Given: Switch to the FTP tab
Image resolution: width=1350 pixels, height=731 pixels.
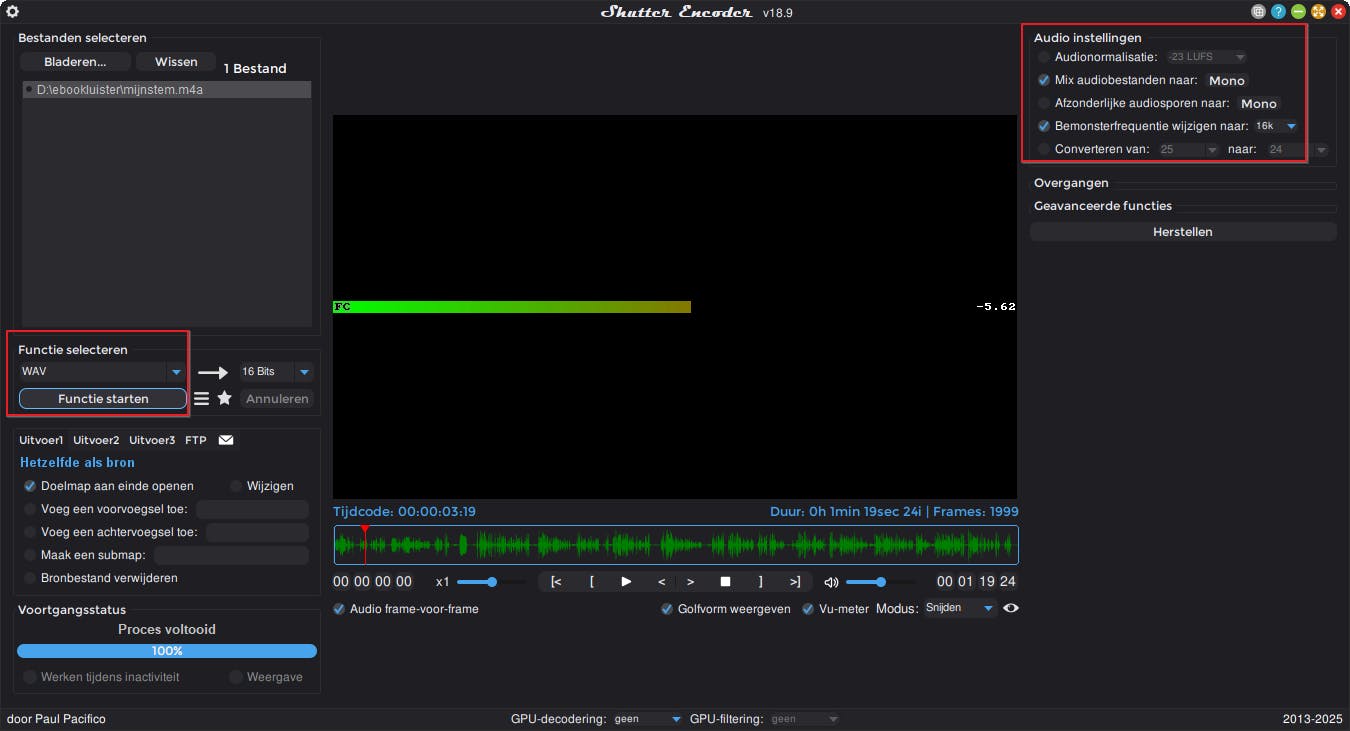Looking at the screenshot, I should coord(196,440).
